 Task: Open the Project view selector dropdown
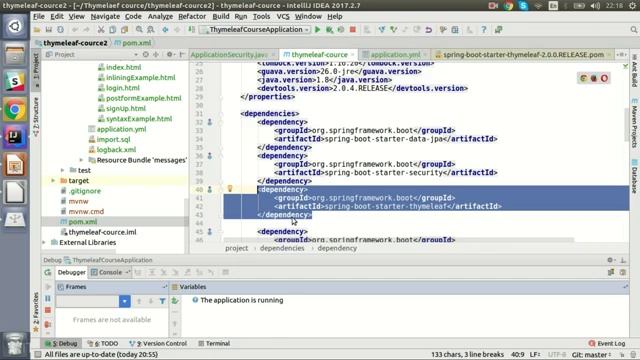point(136,55)
